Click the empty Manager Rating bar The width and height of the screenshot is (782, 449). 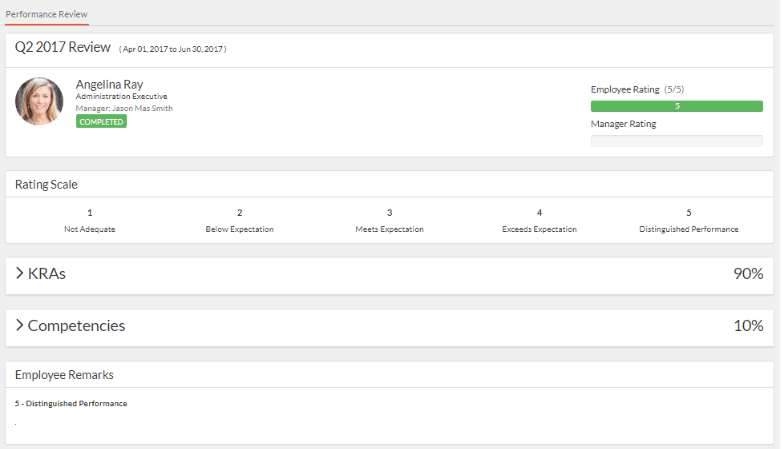(676, 141)
